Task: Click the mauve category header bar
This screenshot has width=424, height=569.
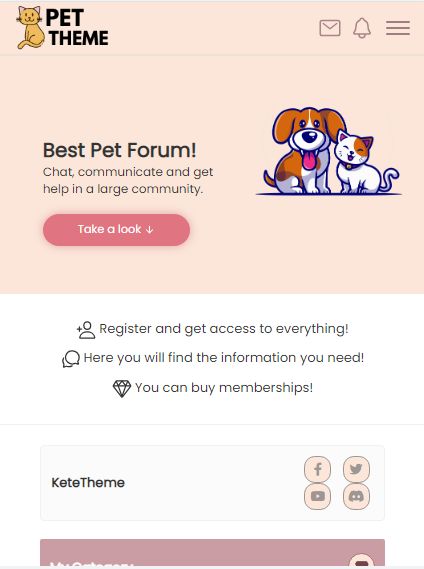Action: 212,553
